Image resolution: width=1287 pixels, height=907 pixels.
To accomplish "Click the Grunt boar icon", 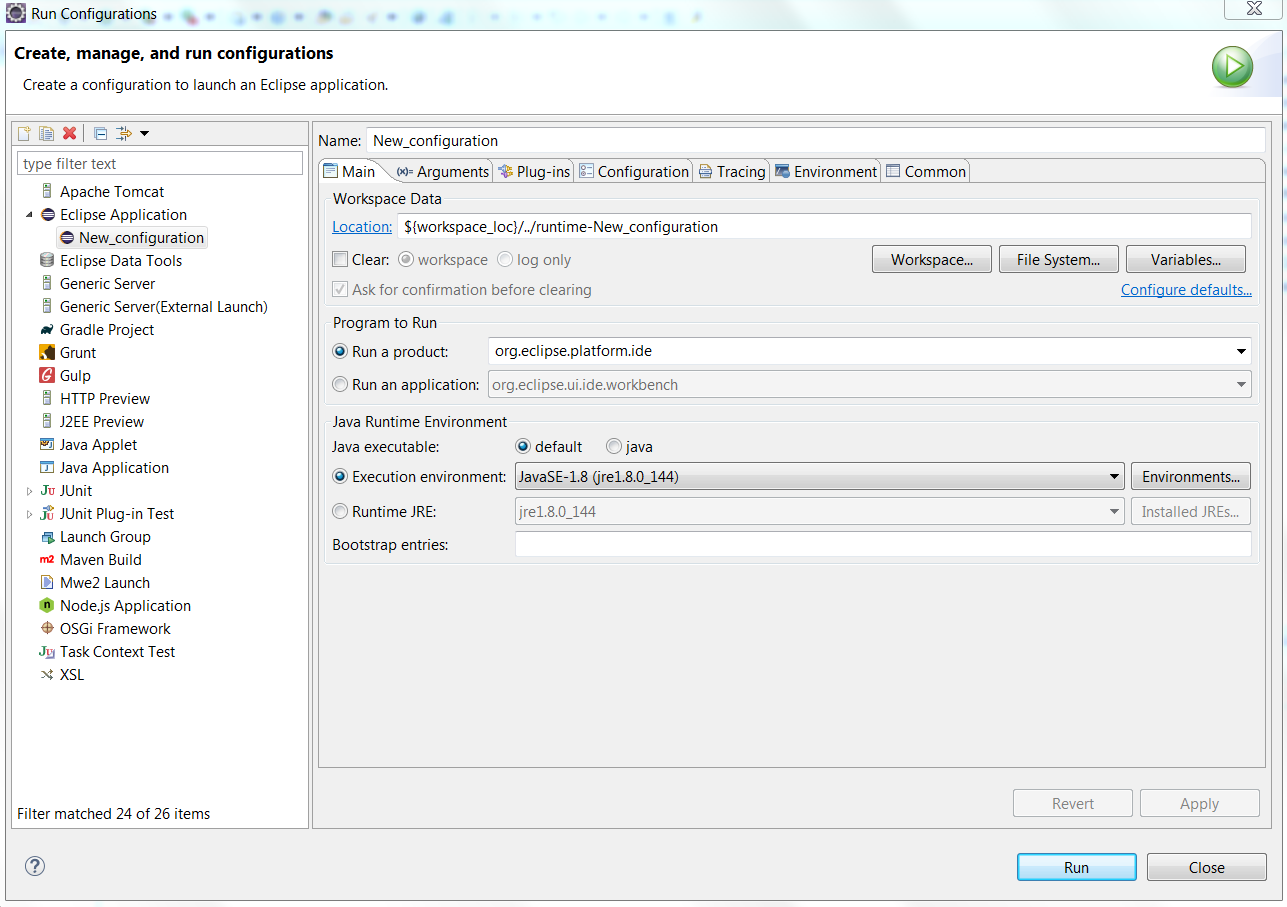I will pos(47,352).
